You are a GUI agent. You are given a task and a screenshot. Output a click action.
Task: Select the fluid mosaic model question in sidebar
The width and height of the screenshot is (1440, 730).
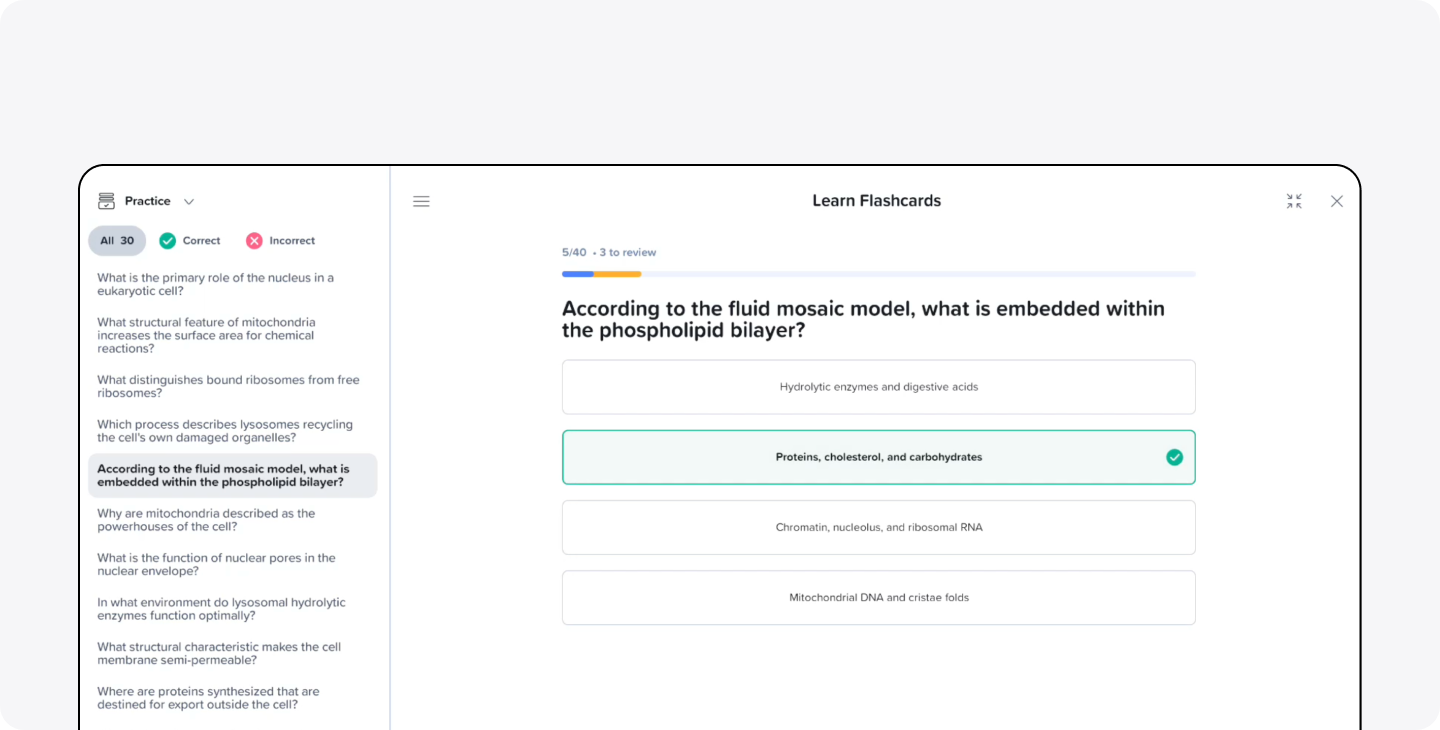pos(233,476)
